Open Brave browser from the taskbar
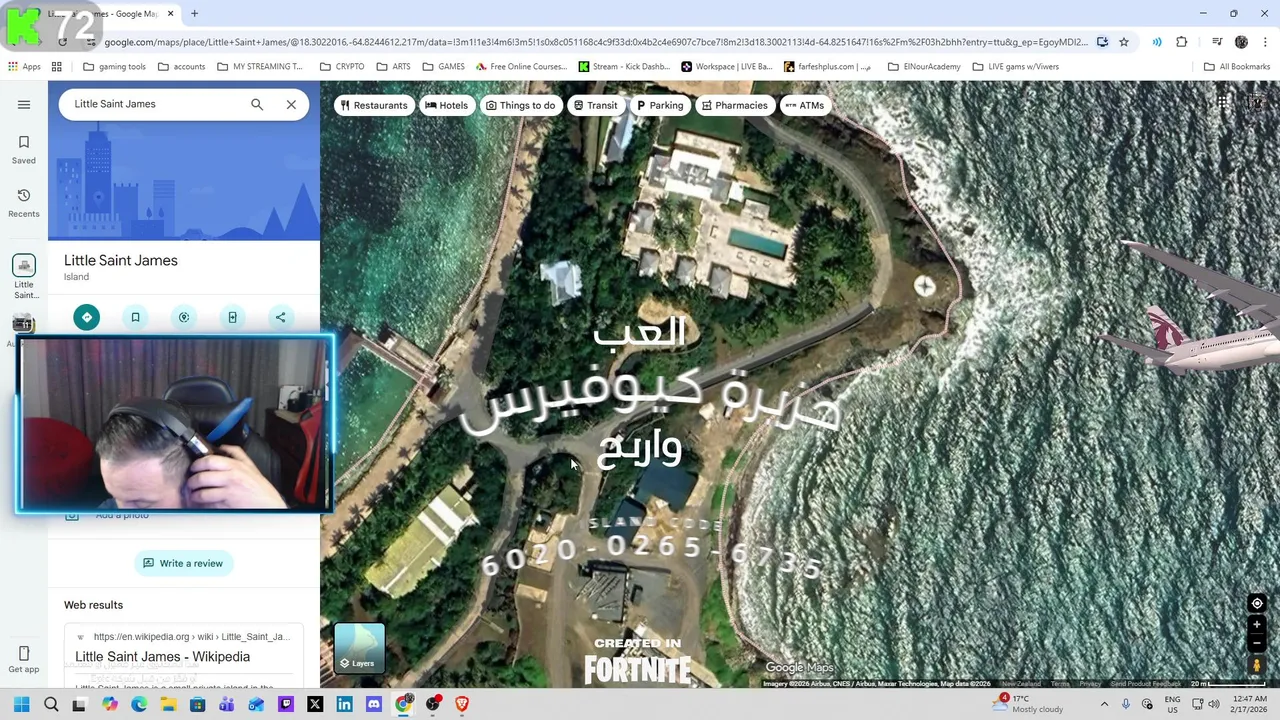This screenshot has width=1280, height=720. [462, 704]
